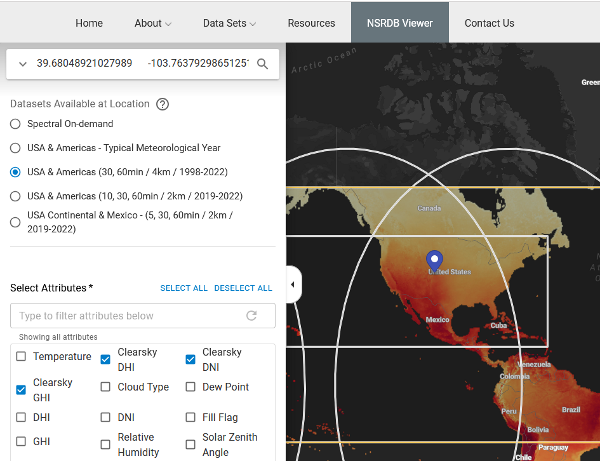Select the Spectral On-demand dataset
The image size is (600, 461).
click(15, 124)
